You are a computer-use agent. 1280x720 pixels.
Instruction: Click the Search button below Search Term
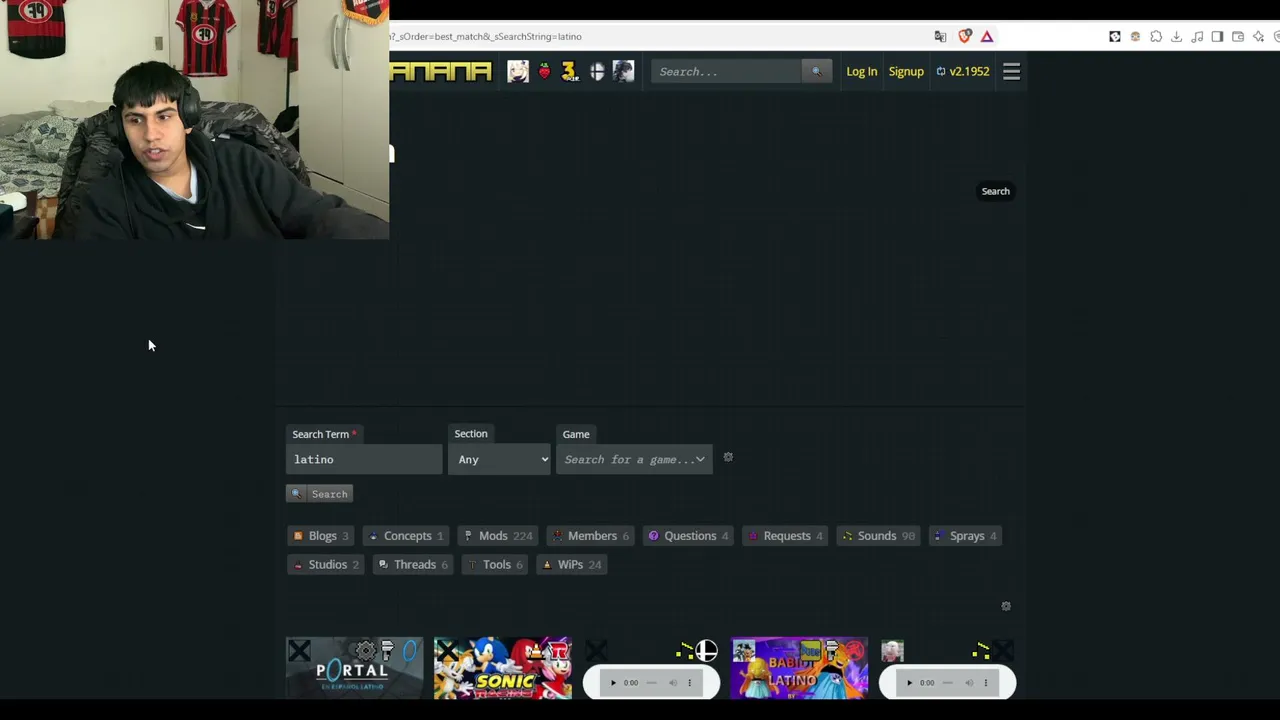tap(319, 494)
